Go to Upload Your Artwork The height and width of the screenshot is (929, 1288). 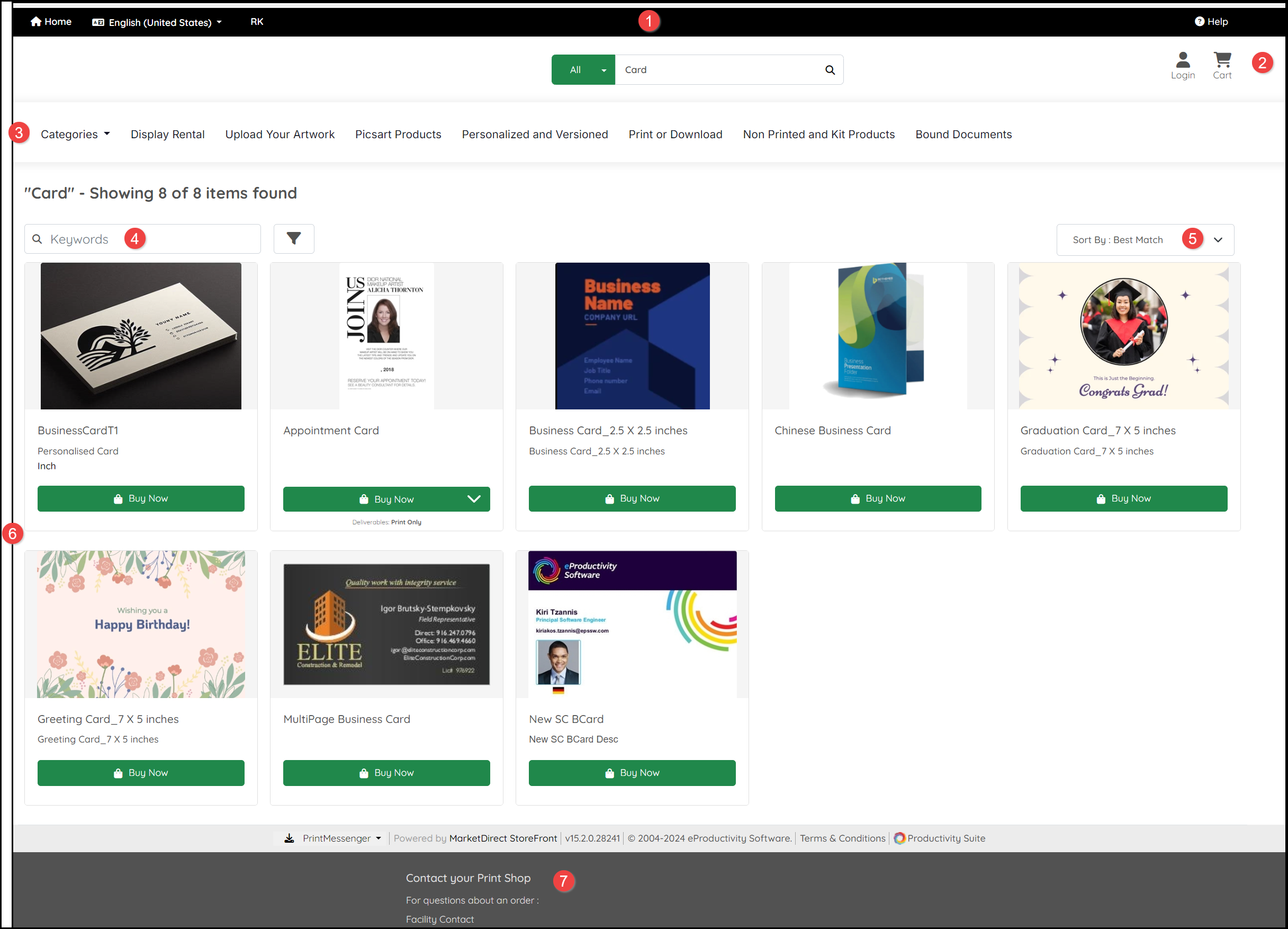click(x=280, y=135)
